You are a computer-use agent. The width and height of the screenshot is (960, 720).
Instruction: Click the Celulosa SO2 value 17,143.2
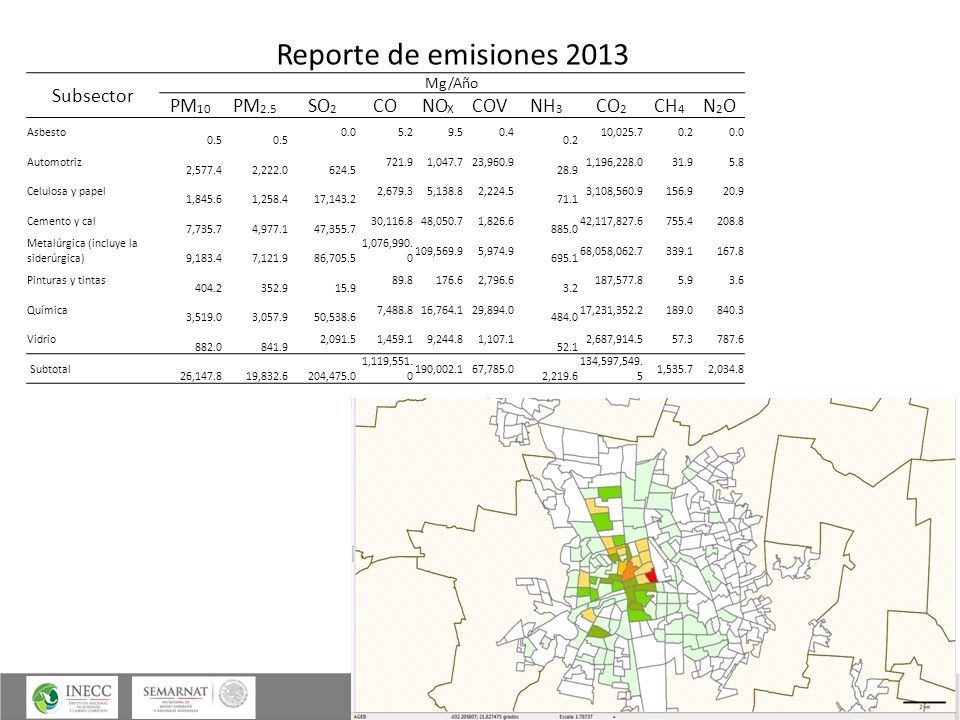coord(334,199)
